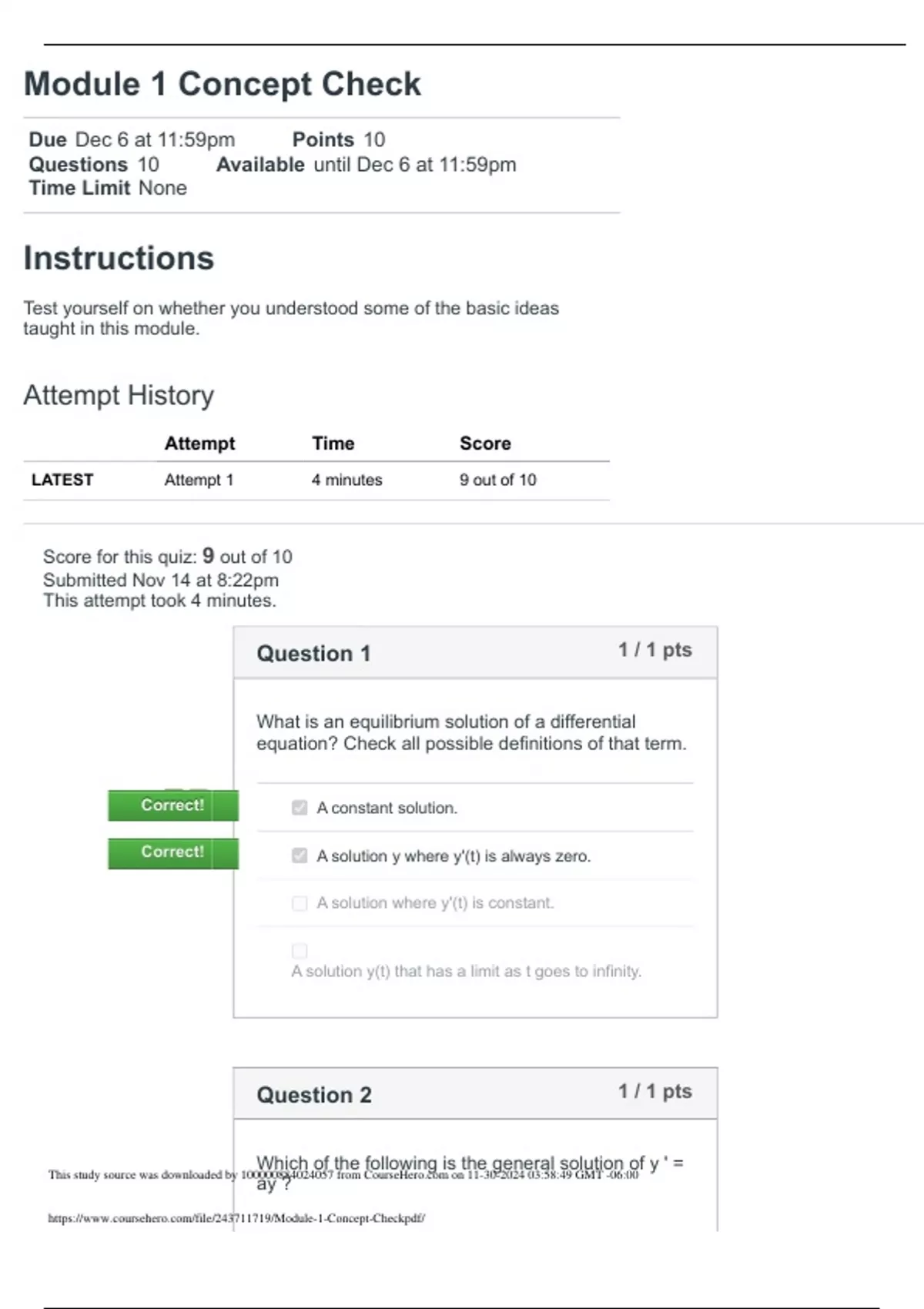Click the second green Correct! badge
The image size is (924, 1309).
pyautogui.click(x=172, y=852)
